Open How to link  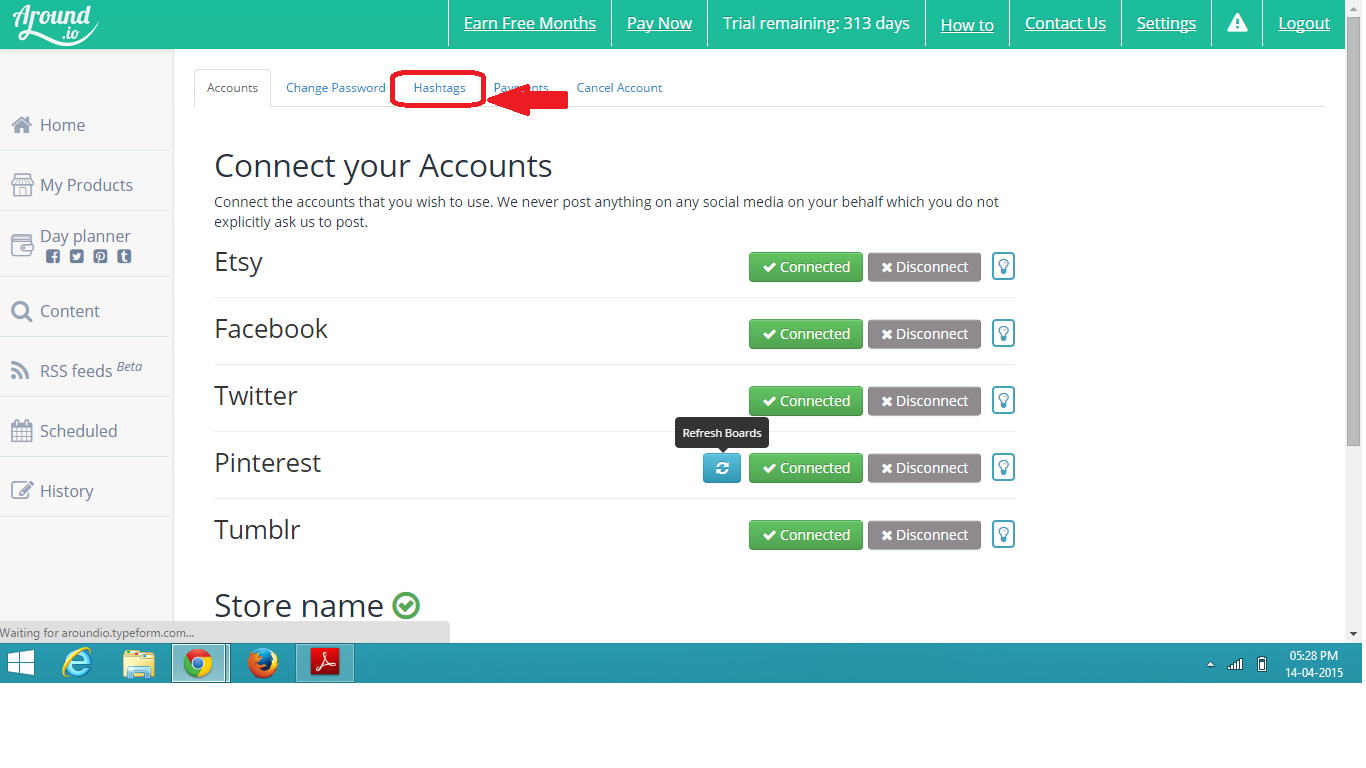tap(967, 25)
